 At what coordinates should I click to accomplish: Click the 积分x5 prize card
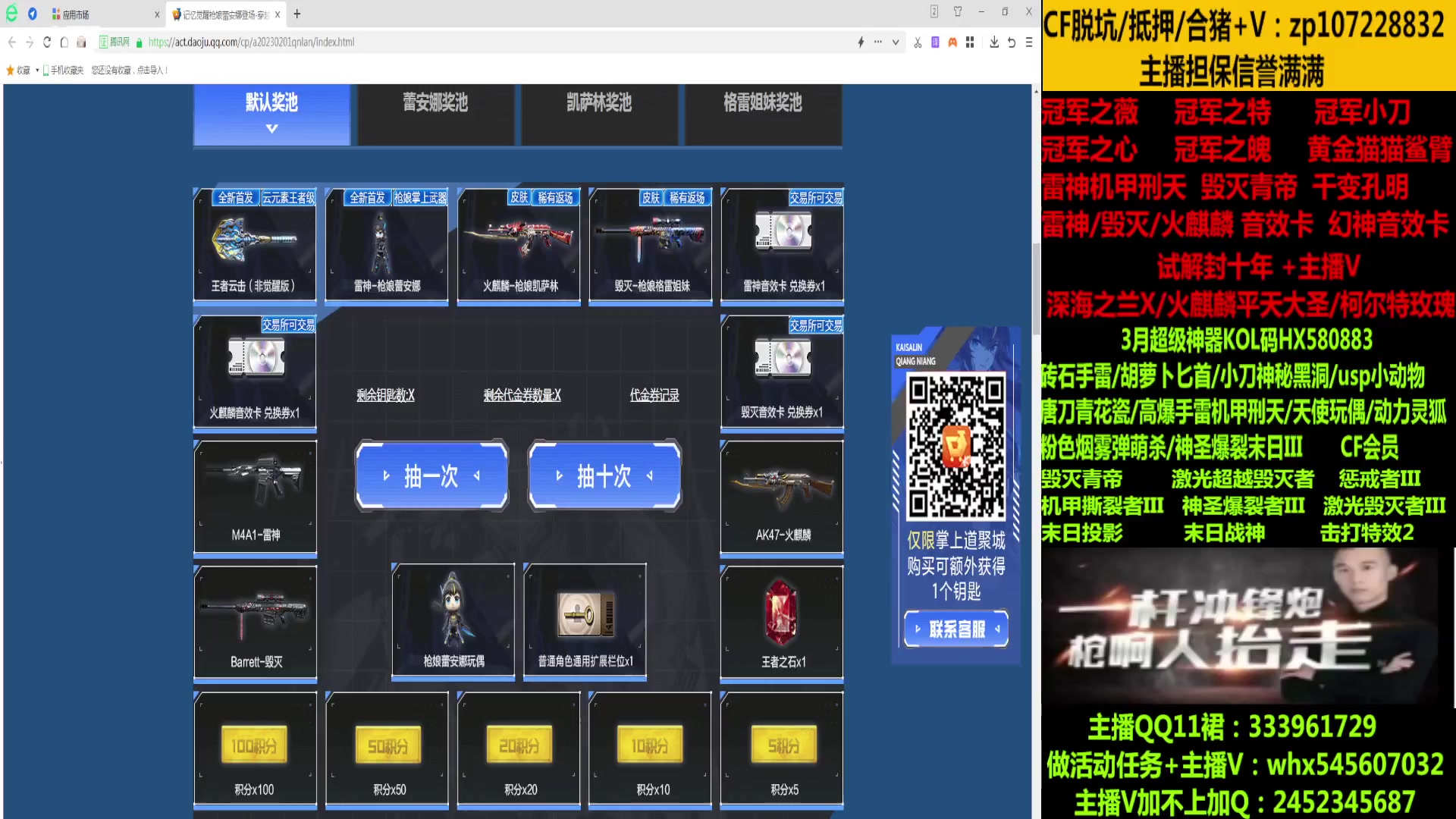coord(783,748)
